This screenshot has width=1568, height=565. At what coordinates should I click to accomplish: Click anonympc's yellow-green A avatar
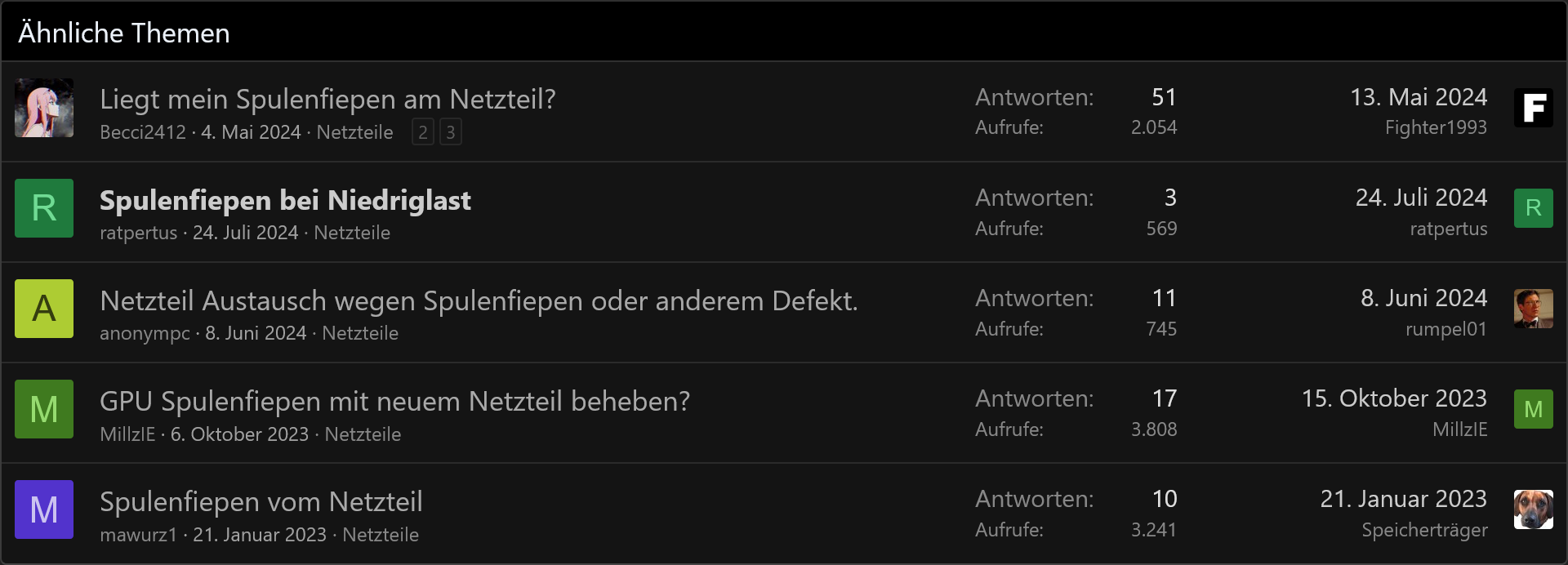click(44, 309)
